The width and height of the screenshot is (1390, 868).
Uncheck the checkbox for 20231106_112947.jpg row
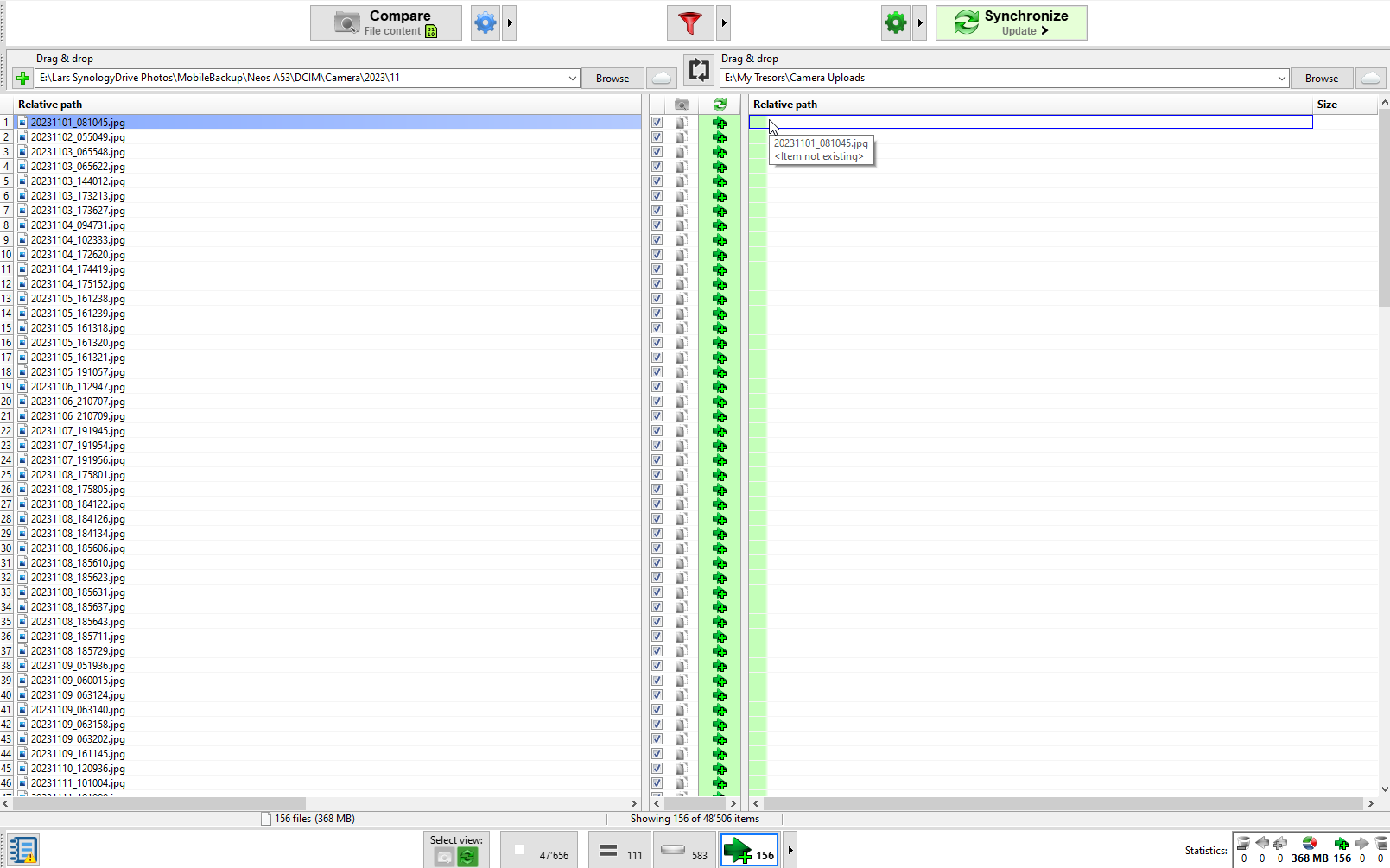click(657, 387)
